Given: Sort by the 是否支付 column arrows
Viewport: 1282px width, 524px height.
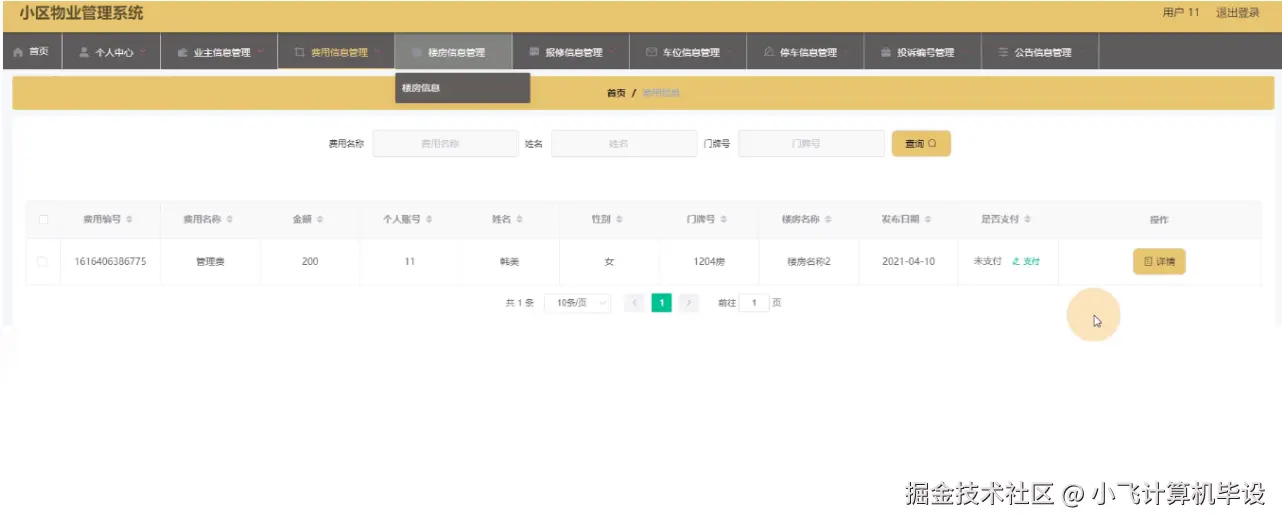Looking at the screenshot, I should click(1028, 219).
